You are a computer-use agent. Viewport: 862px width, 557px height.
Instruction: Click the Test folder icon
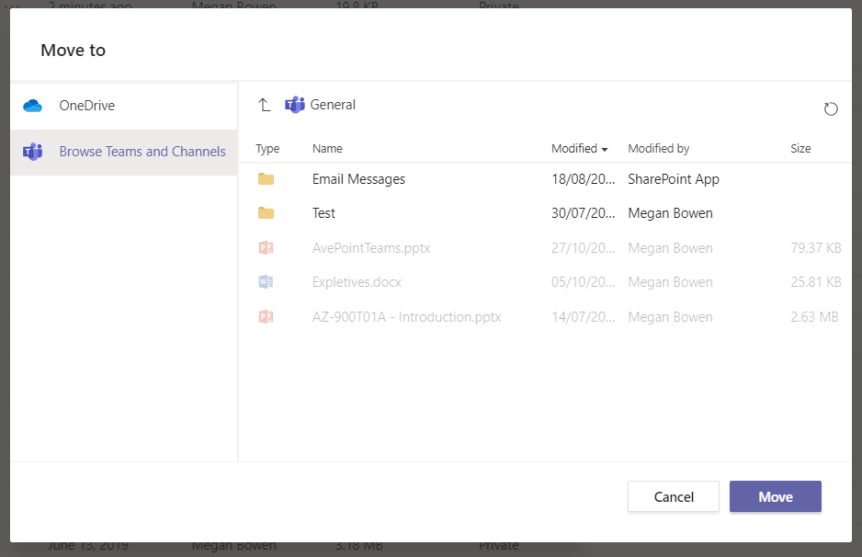click(266, 213)
